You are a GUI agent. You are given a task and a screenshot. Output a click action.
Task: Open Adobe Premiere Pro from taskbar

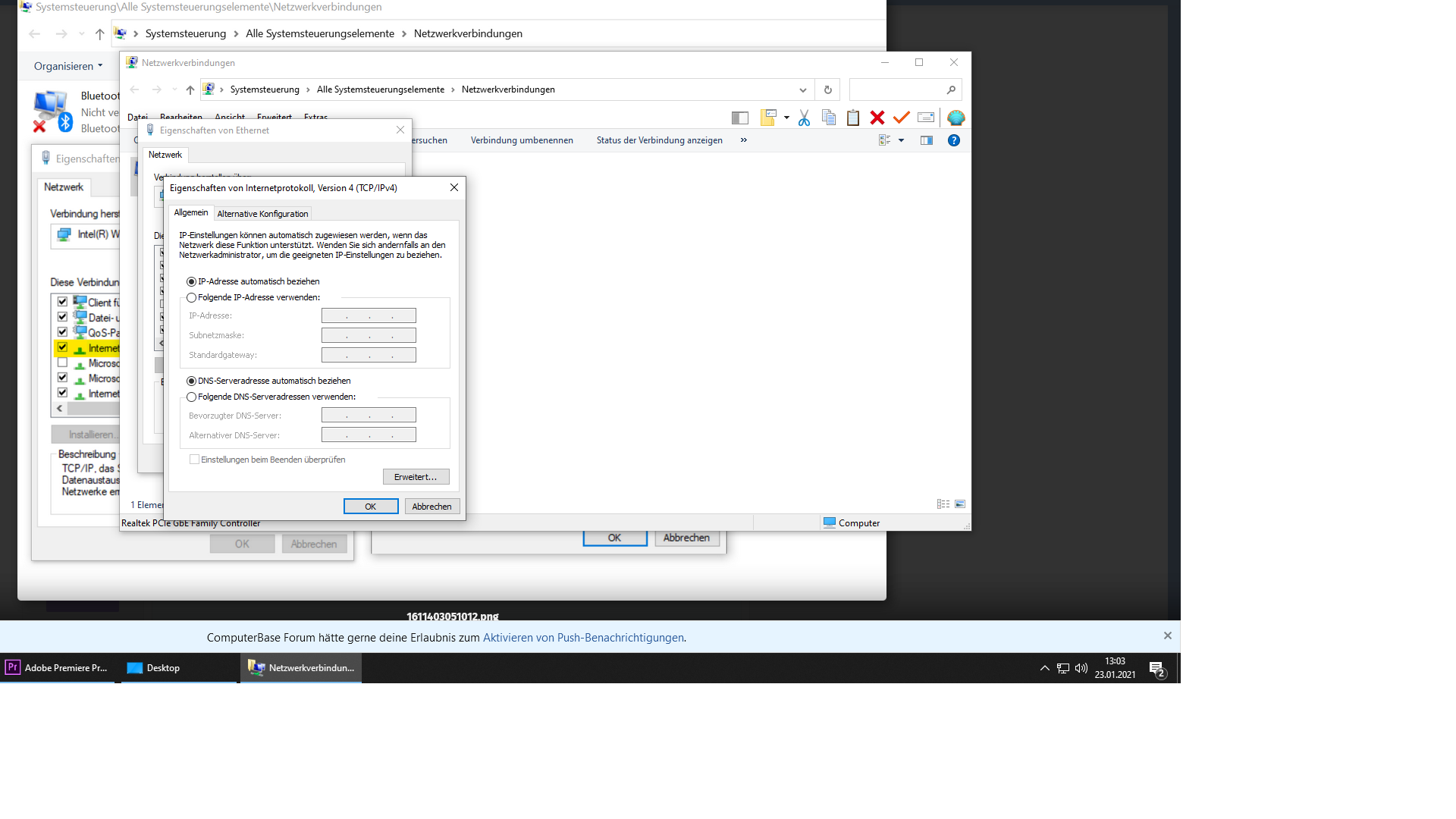(x=57, y=668)
